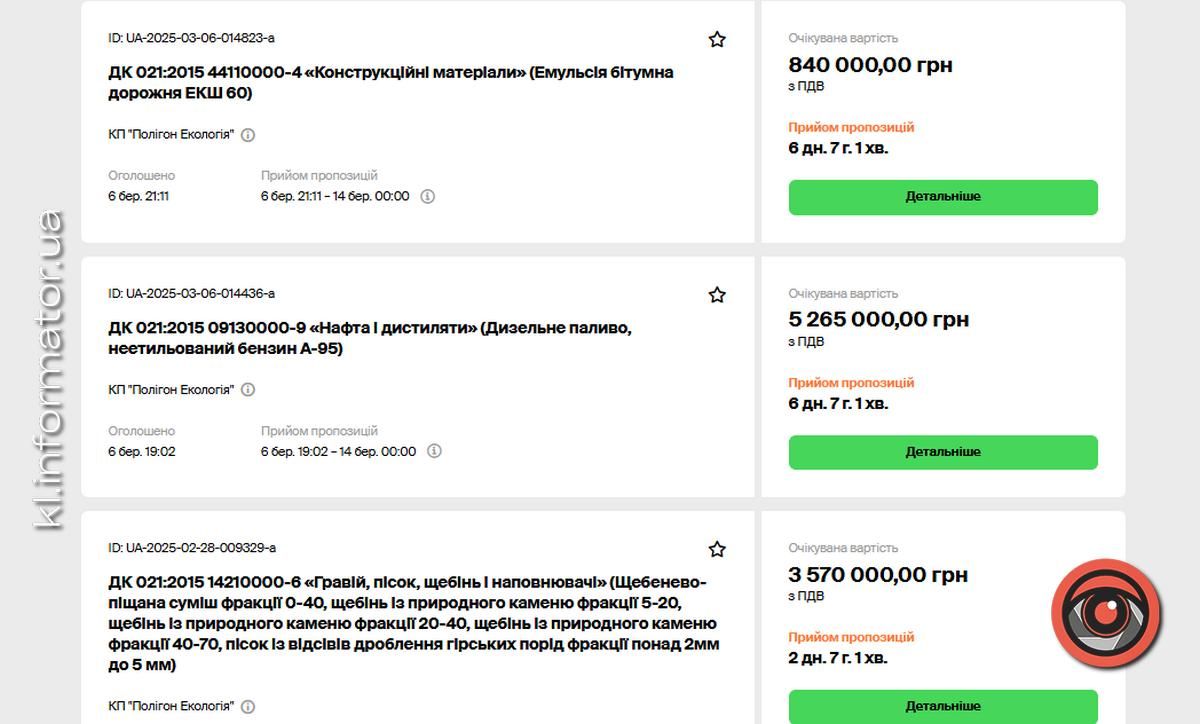Star the bitumen emulsion tender as favorite
This screenshot has width=1200, height=724.
click(x=716, y=39)
